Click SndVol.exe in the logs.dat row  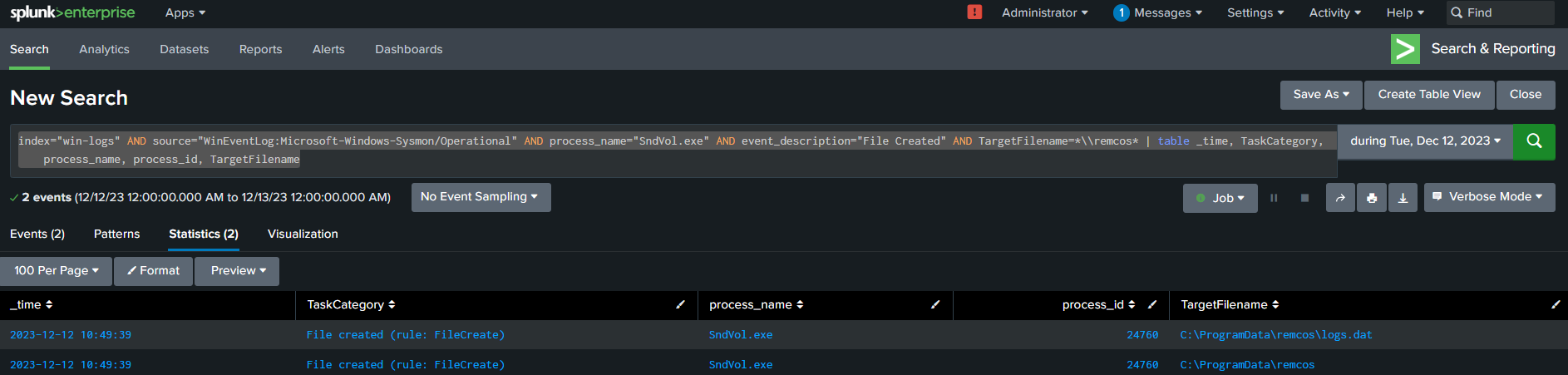click(741, 335)
